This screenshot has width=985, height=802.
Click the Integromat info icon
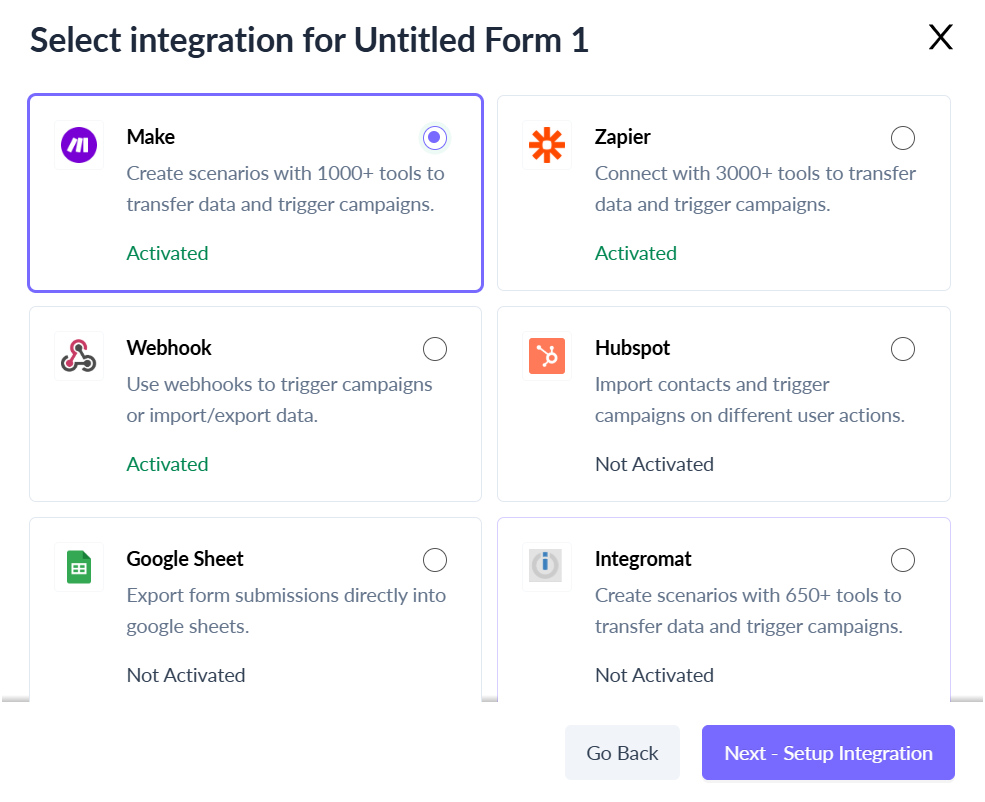click(545, 565)
